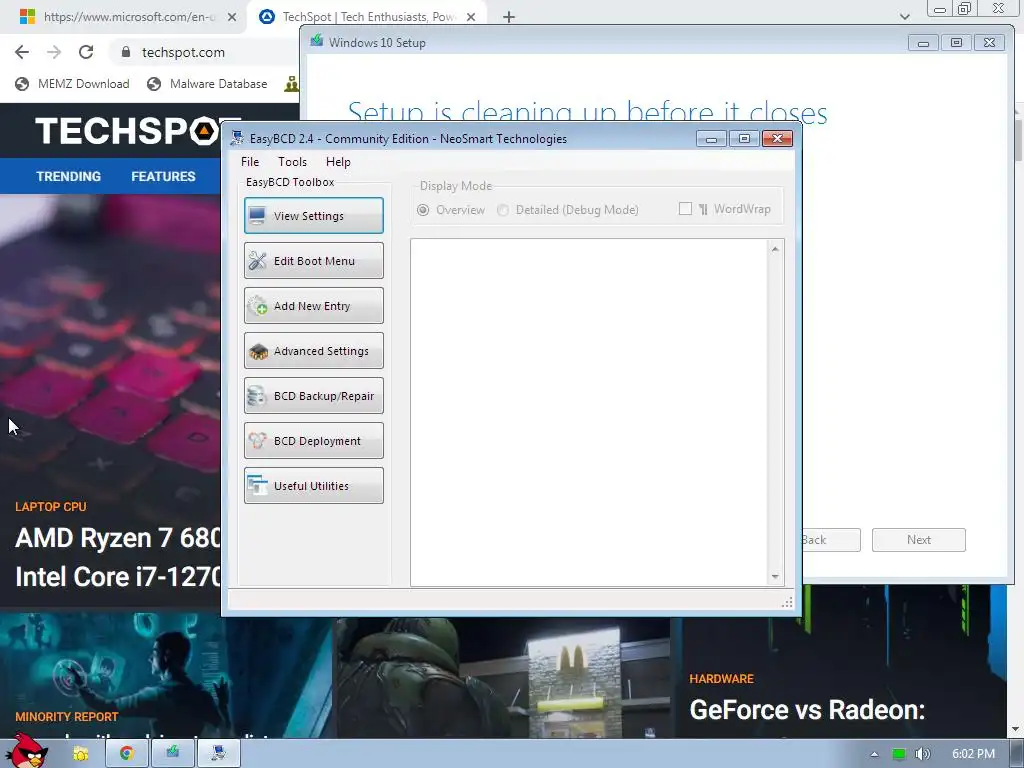Viewport: 1024px width, 768px height.
Task: Open the MINORITY REPORT article thumbnail
Action: click(166, 676)
